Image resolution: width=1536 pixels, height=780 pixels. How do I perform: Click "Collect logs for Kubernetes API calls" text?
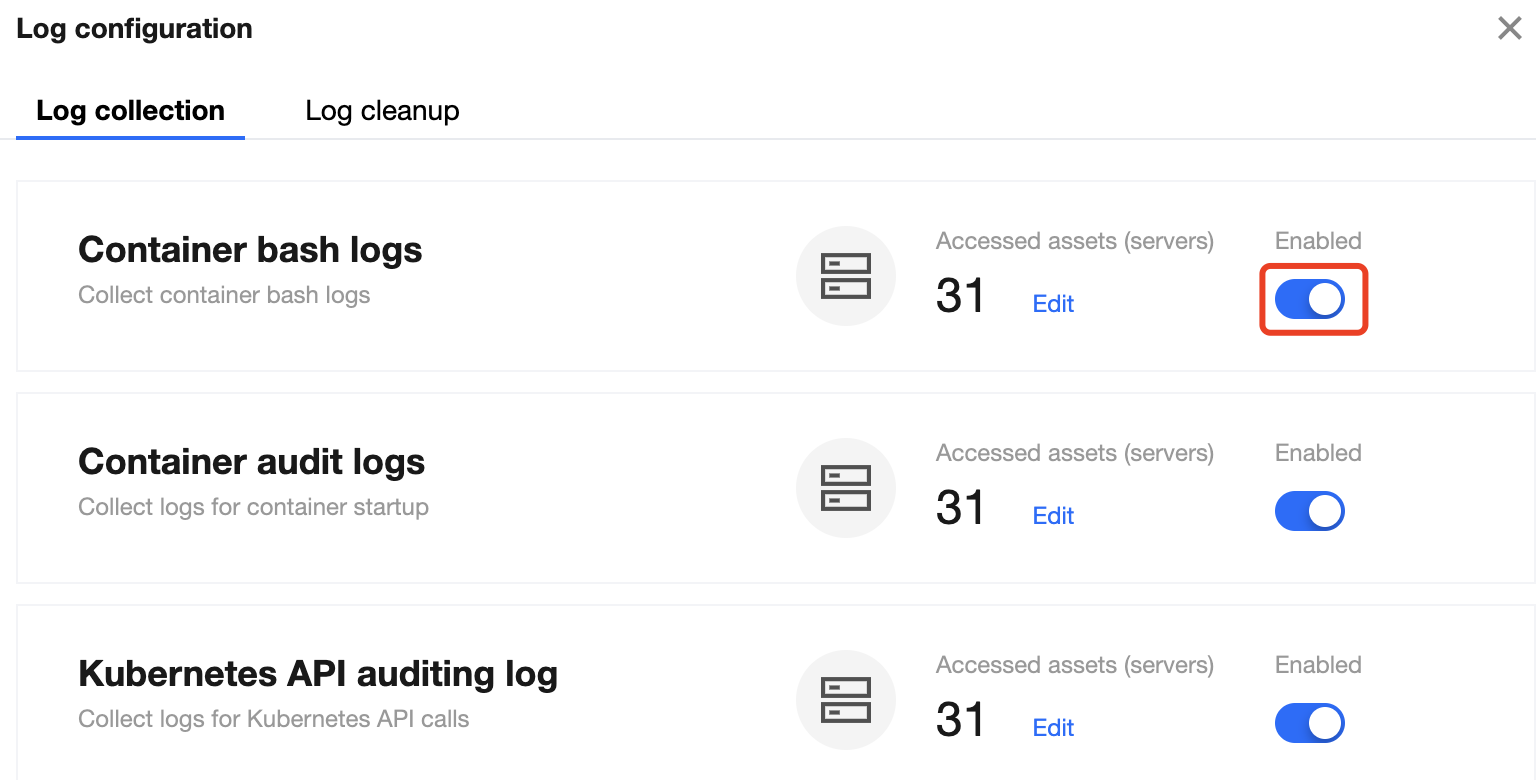coord(273,719)
